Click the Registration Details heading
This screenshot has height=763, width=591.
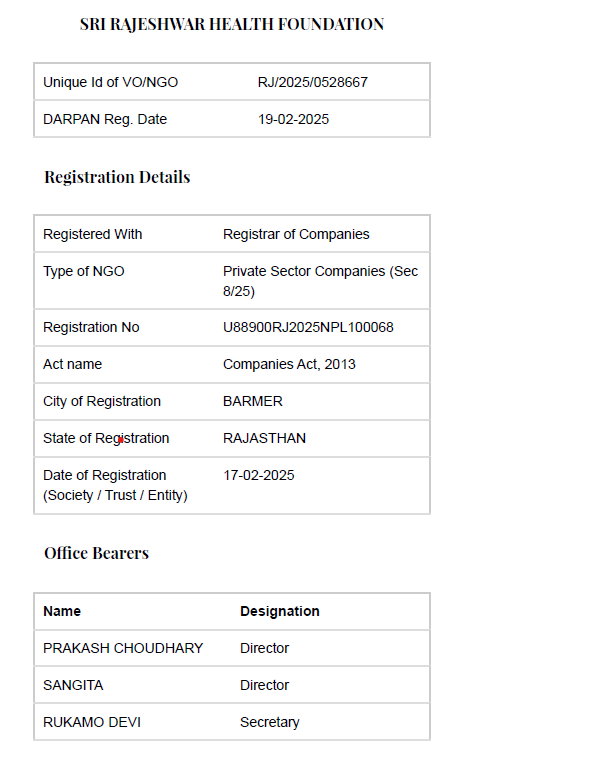pyautogui.click(x=117, y=177)
